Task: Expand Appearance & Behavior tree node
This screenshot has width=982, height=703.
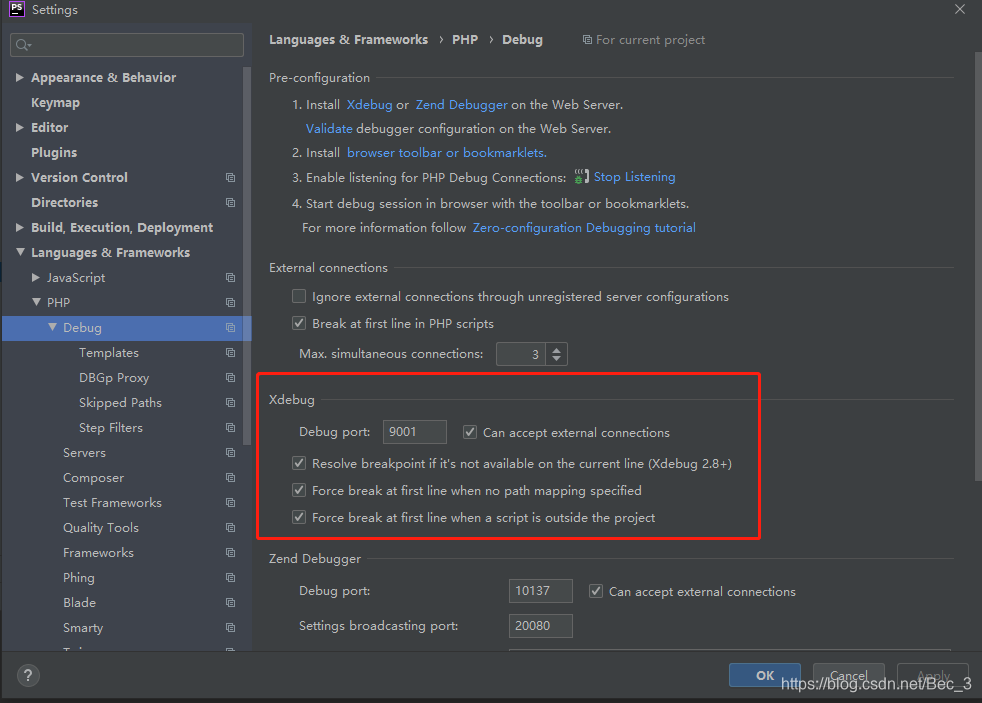Action: coord(19,78)
